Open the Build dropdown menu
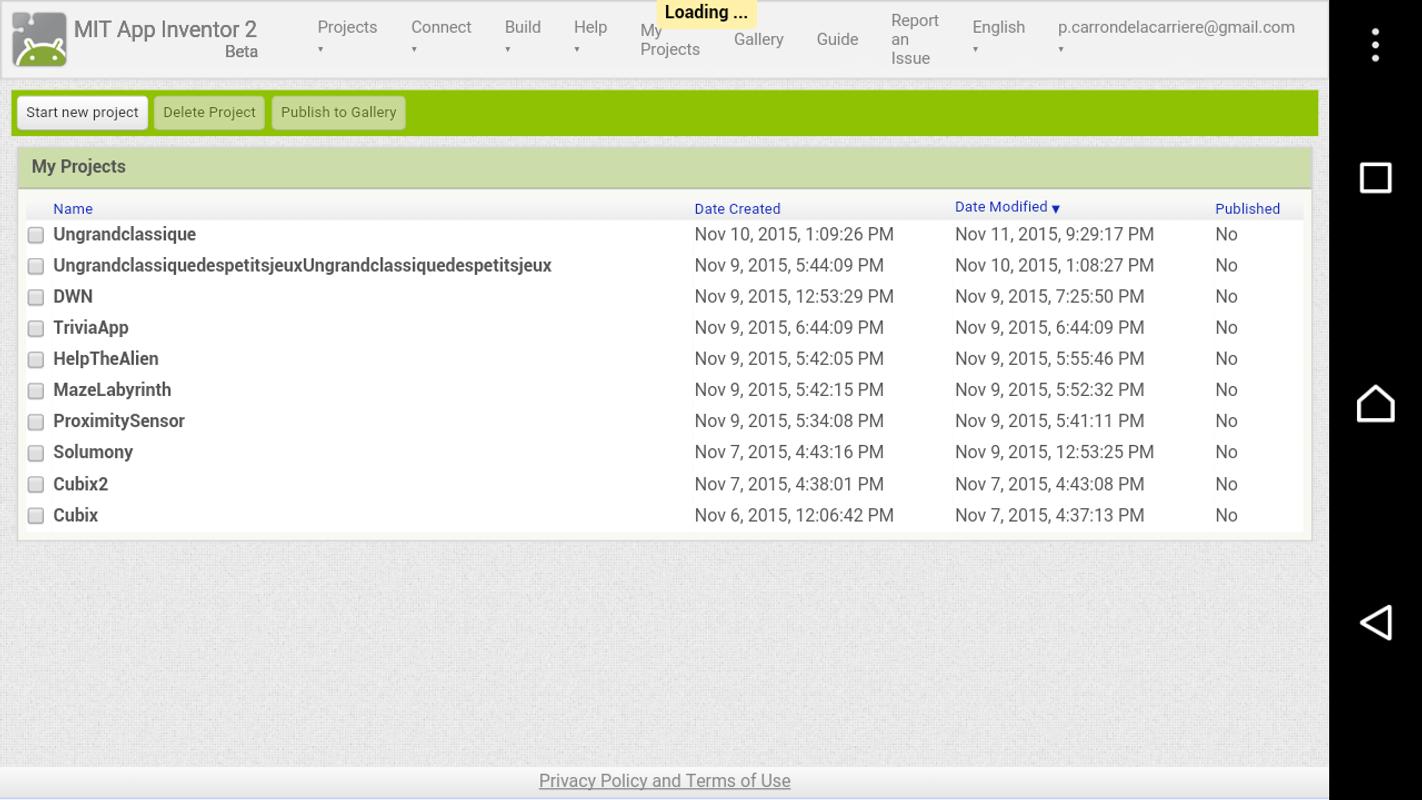 522,35
